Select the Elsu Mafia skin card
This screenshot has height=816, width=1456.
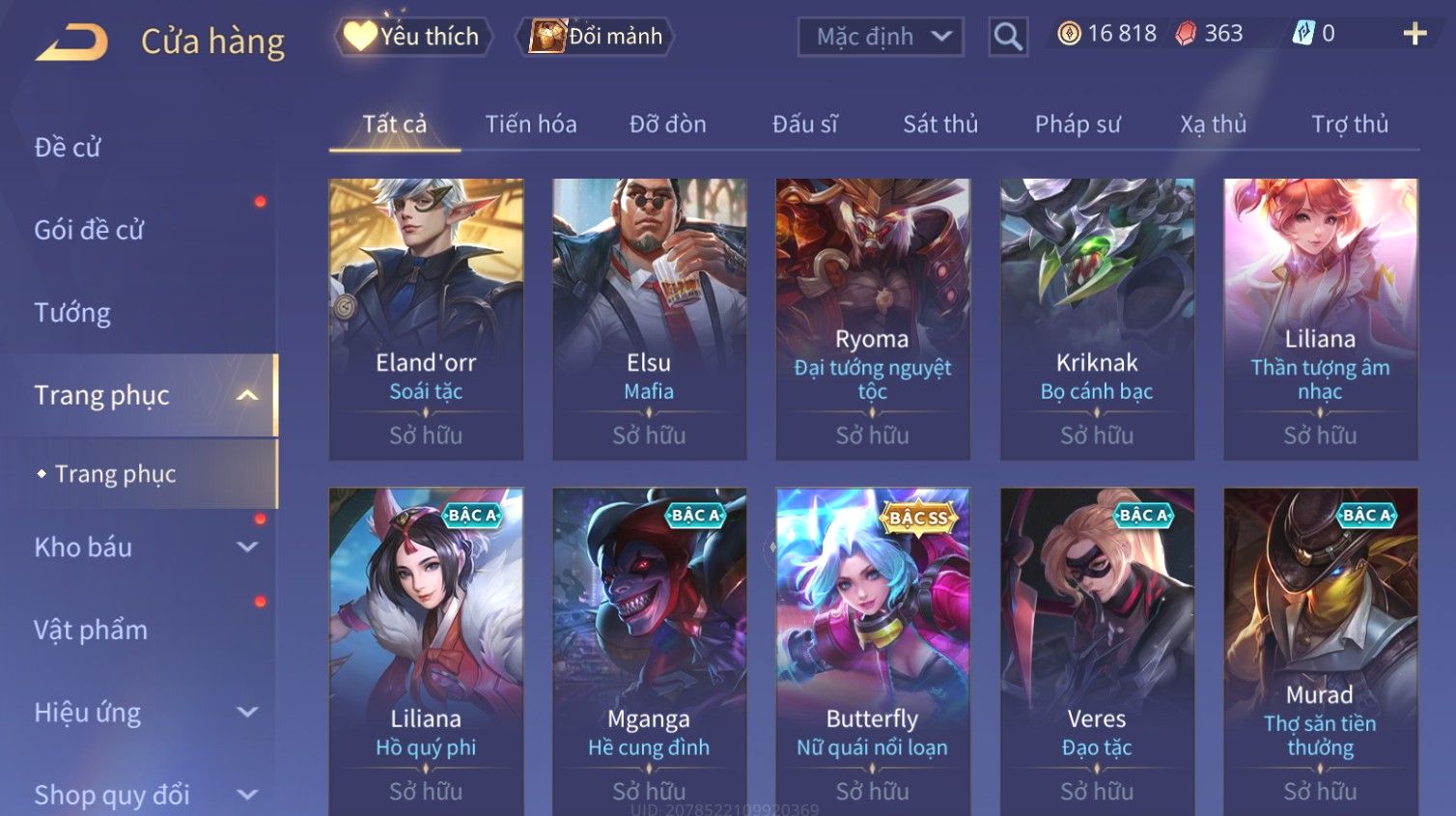(649, 319)
